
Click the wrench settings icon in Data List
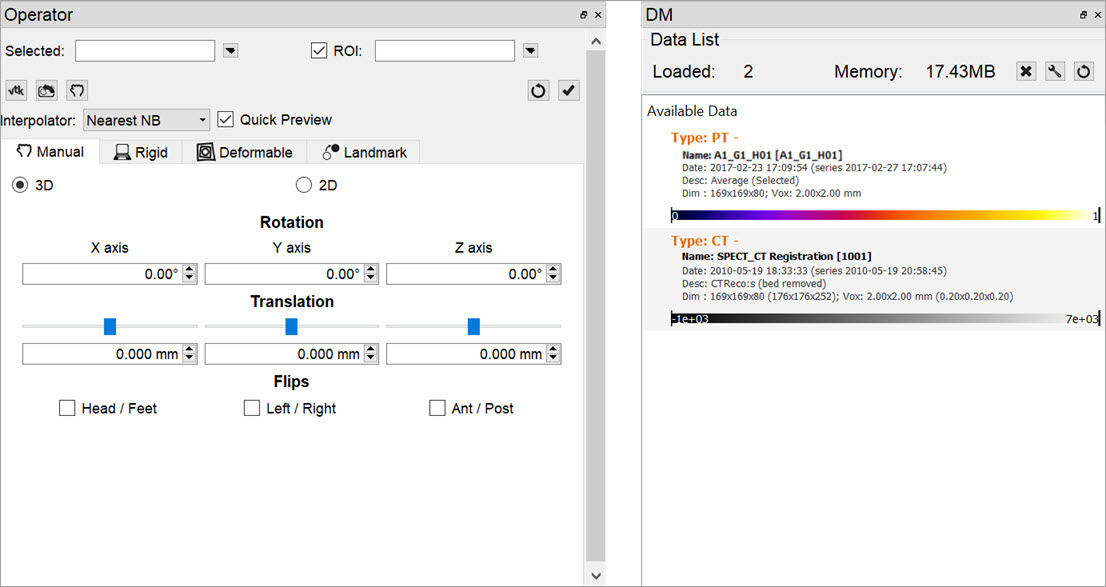(x=1054, y=71)
